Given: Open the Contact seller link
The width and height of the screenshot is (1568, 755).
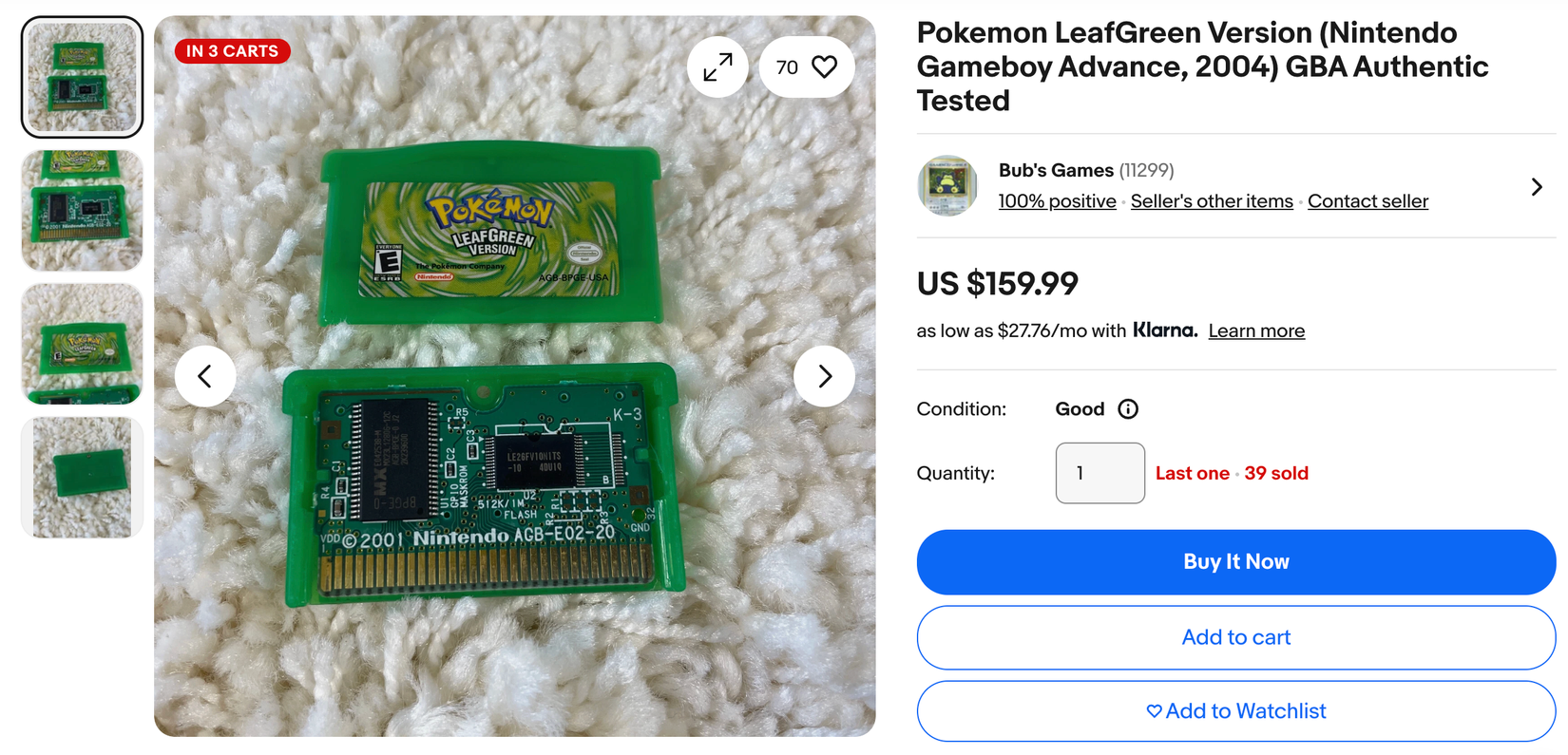Looking at the screenshot, I should tap(1367, 201).
